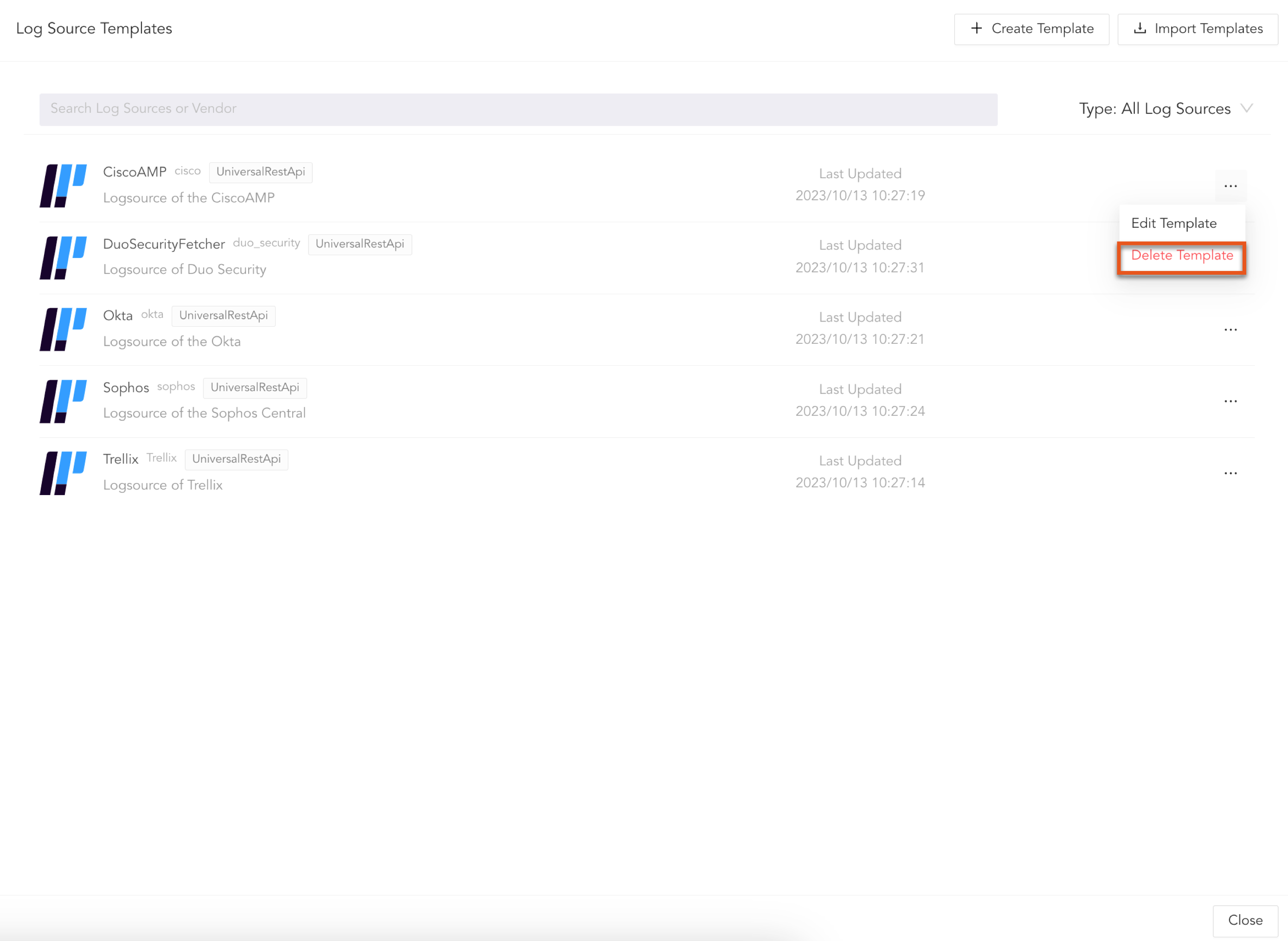Click the chevron beside All Log Sources

(x=1246, y=108)
